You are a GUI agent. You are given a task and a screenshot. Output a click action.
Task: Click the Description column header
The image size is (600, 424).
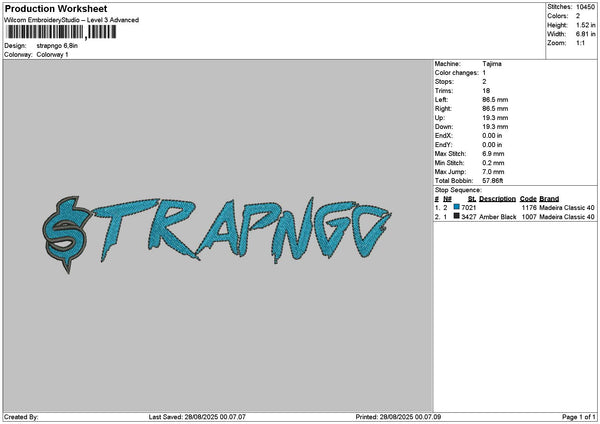point(497,199)
